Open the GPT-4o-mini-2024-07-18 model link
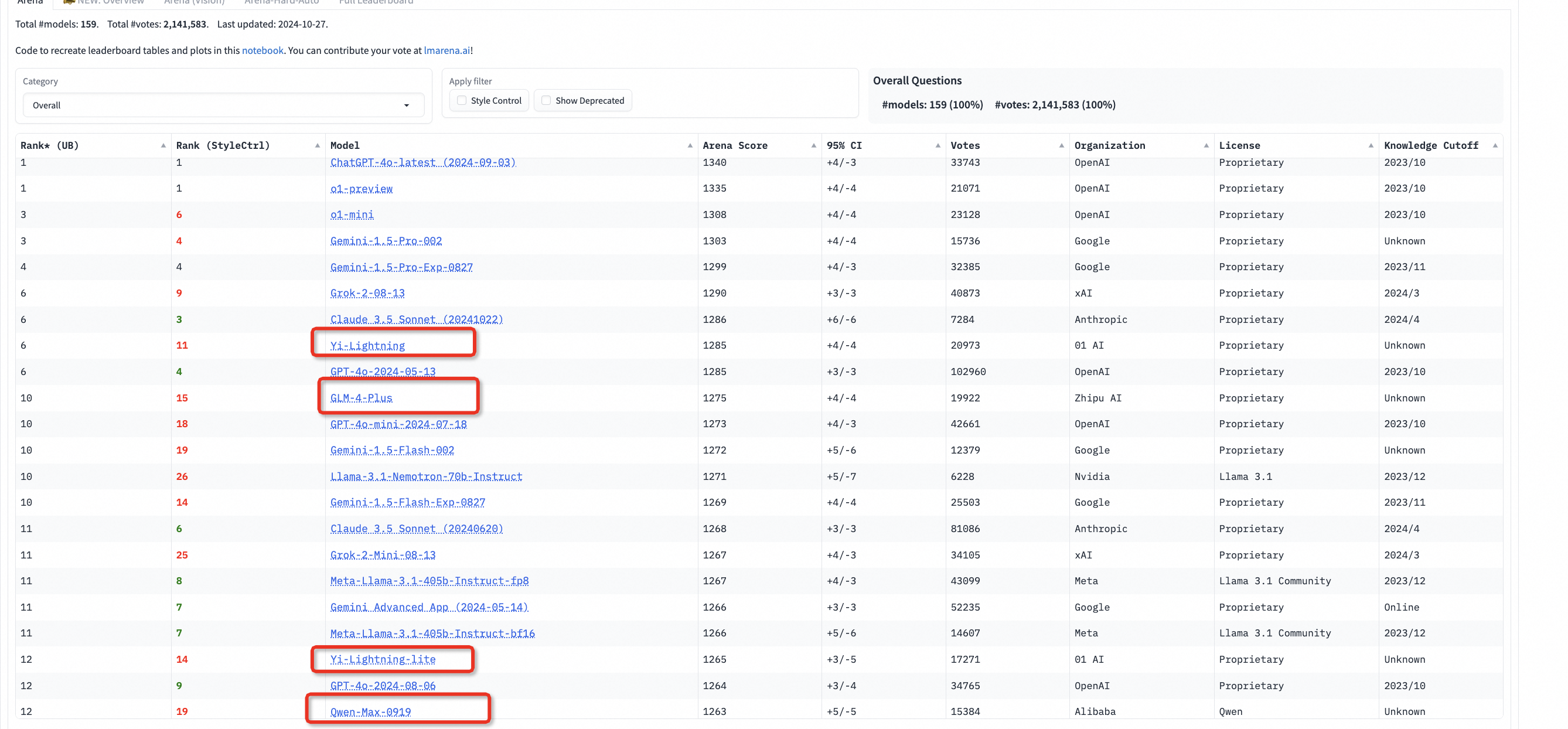 [398, 424]
